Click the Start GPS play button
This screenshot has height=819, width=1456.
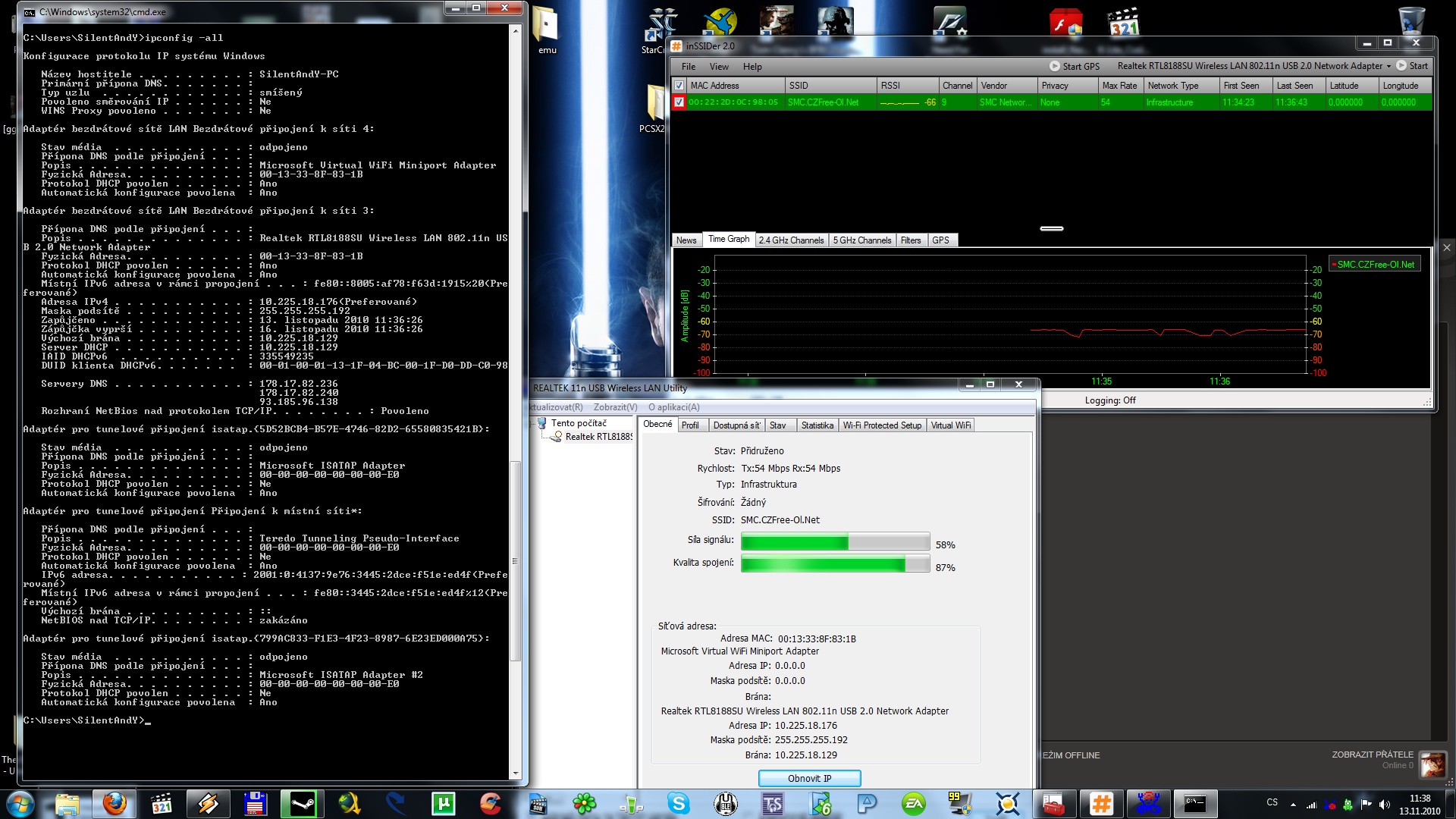(1054, 66)
